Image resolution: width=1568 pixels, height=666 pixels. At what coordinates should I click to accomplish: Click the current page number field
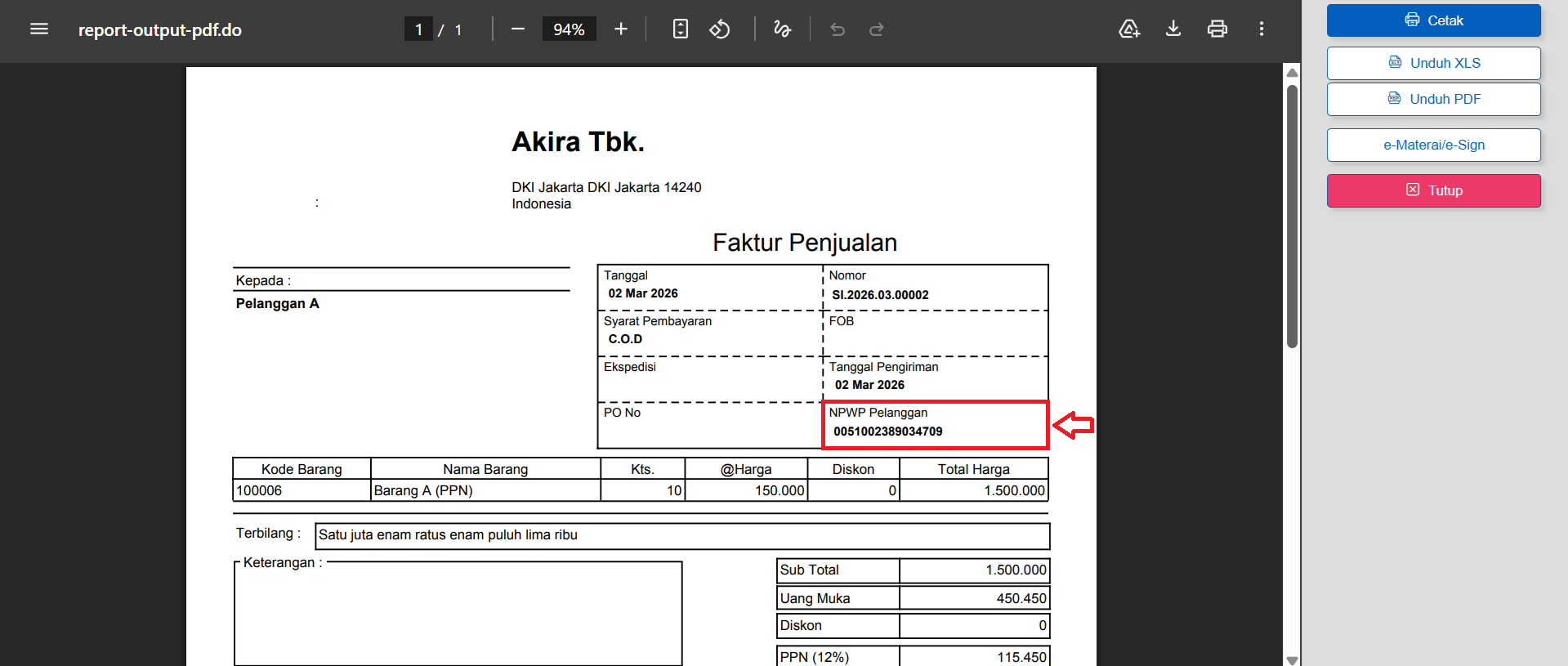click(x=418, y=29)
